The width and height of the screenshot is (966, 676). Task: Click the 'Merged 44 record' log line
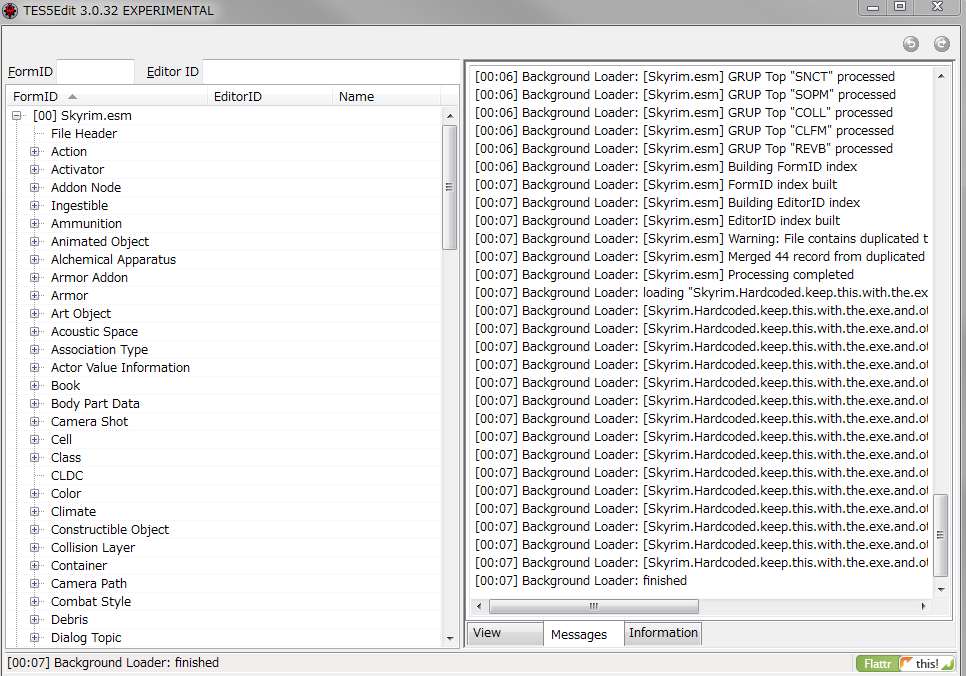[x=700, y=256]
